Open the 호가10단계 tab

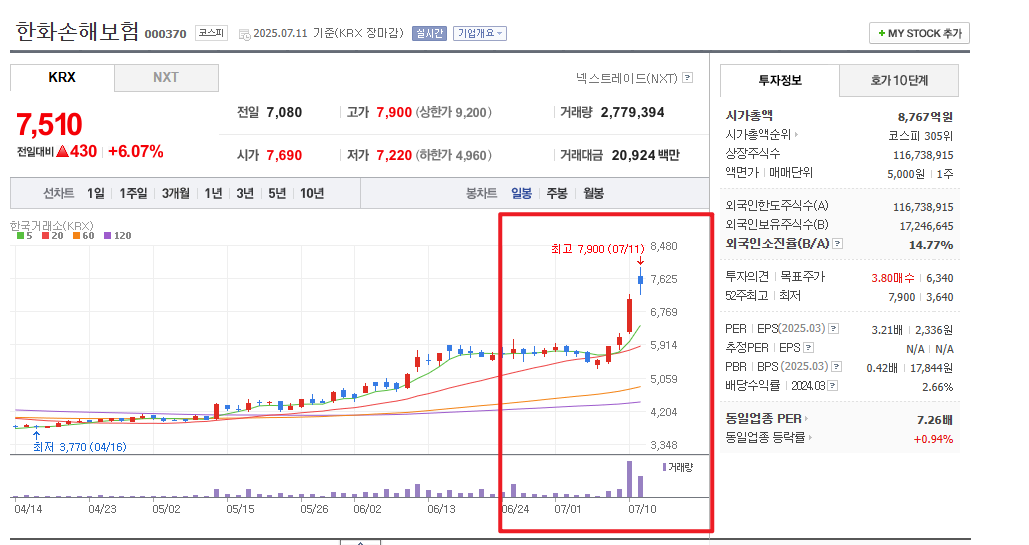(899, 80)
